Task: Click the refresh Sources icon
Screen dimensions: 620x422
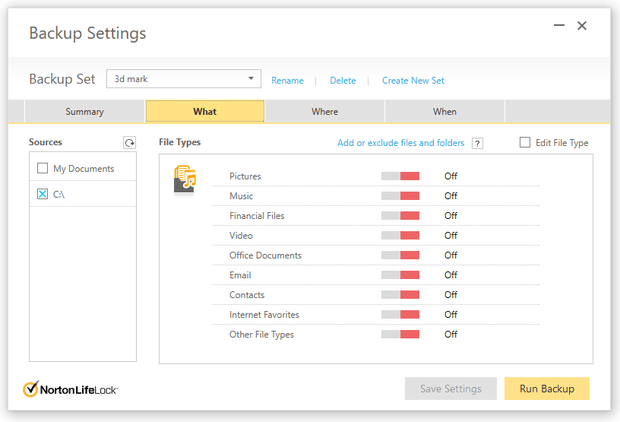Action: point(129,143)
